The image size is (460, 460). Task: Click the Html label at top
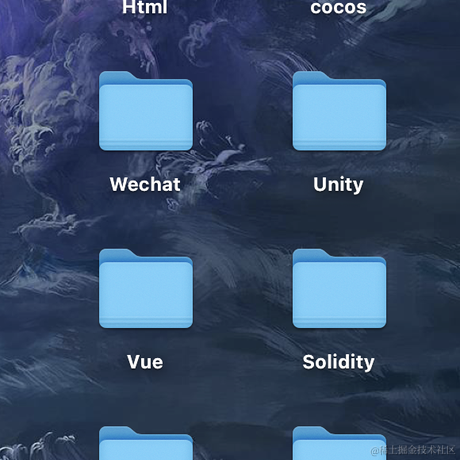pos(145,7)
